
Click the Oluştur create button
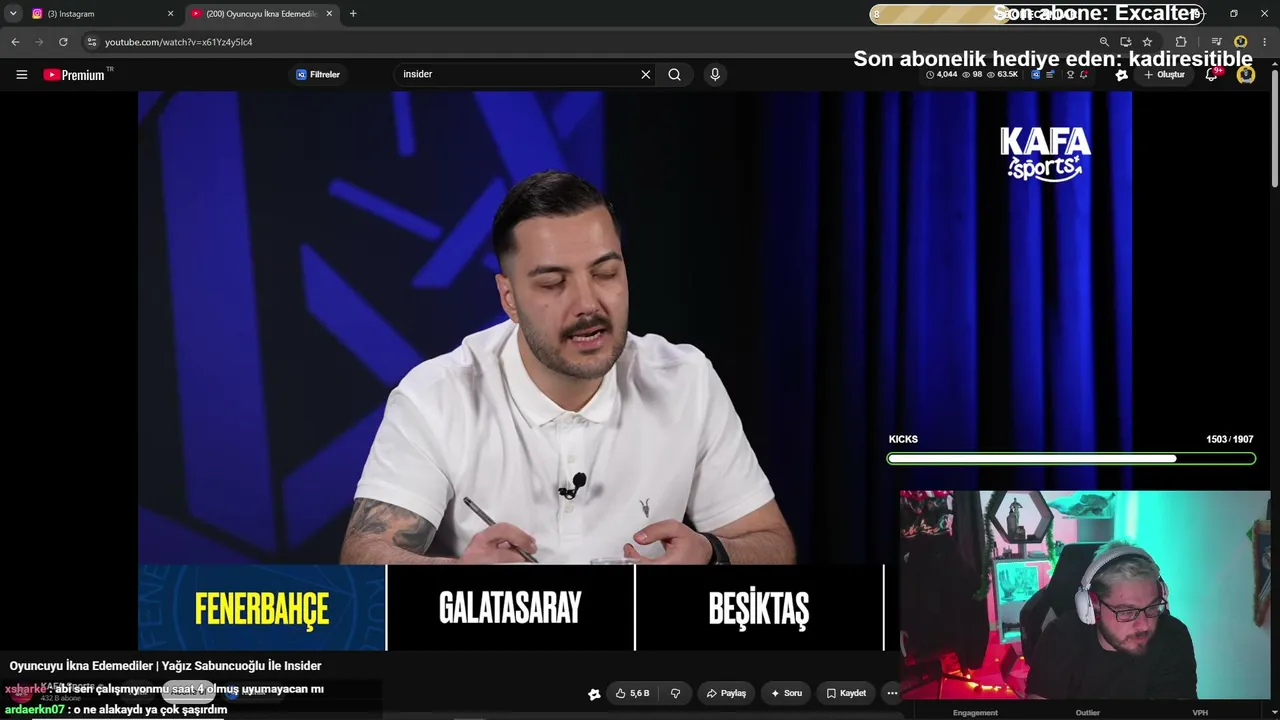click(x=1165, y=75)
